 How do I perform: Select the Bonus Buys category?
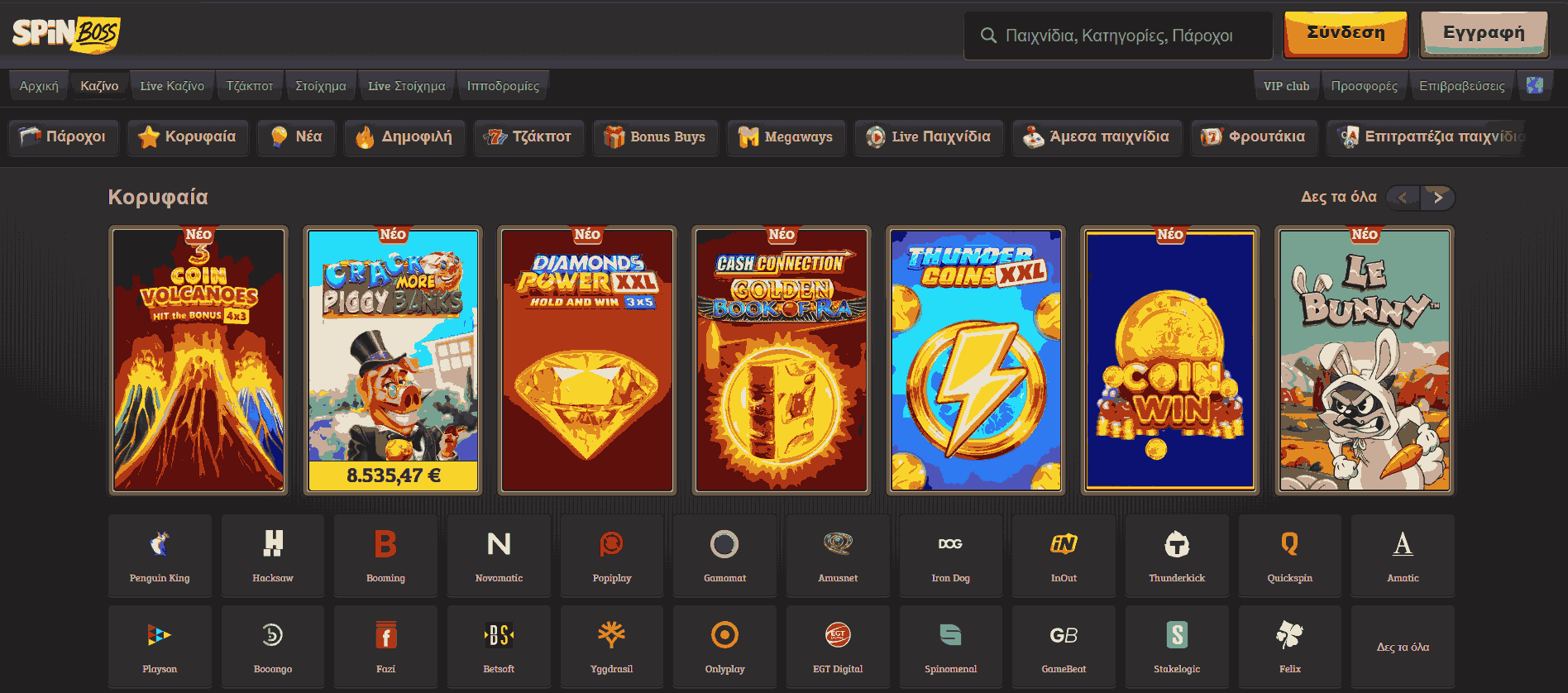tap(655, 137)
